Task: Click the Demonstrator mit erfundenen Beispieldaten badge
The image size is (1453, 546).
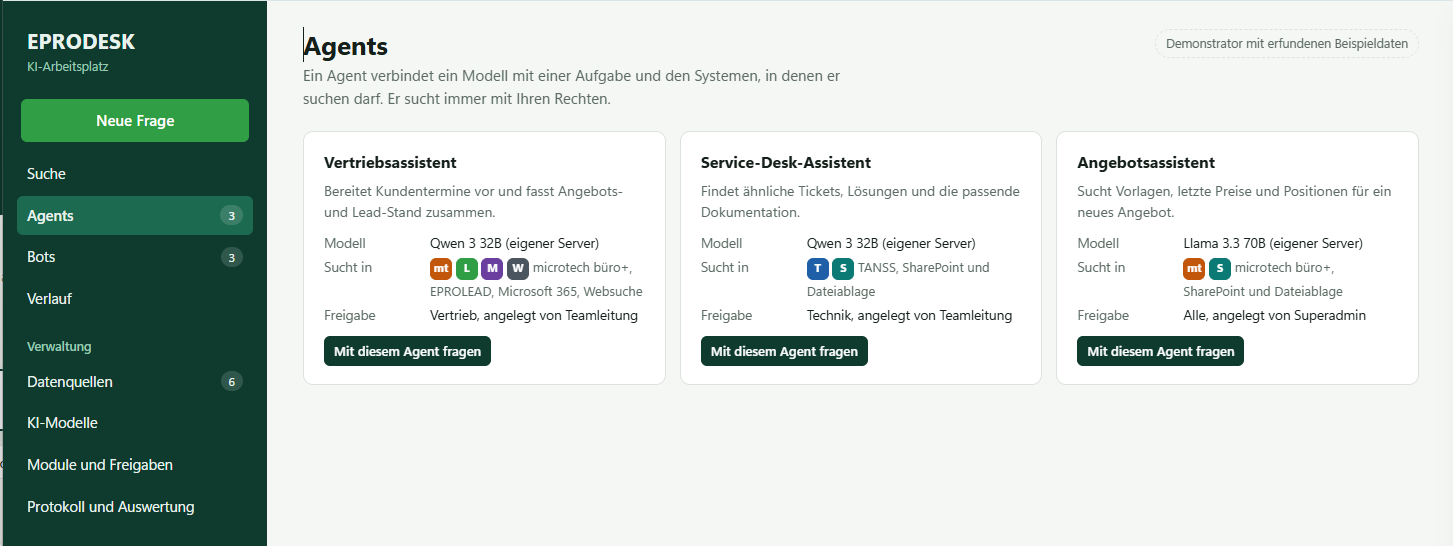Action: coord(1286,44)
